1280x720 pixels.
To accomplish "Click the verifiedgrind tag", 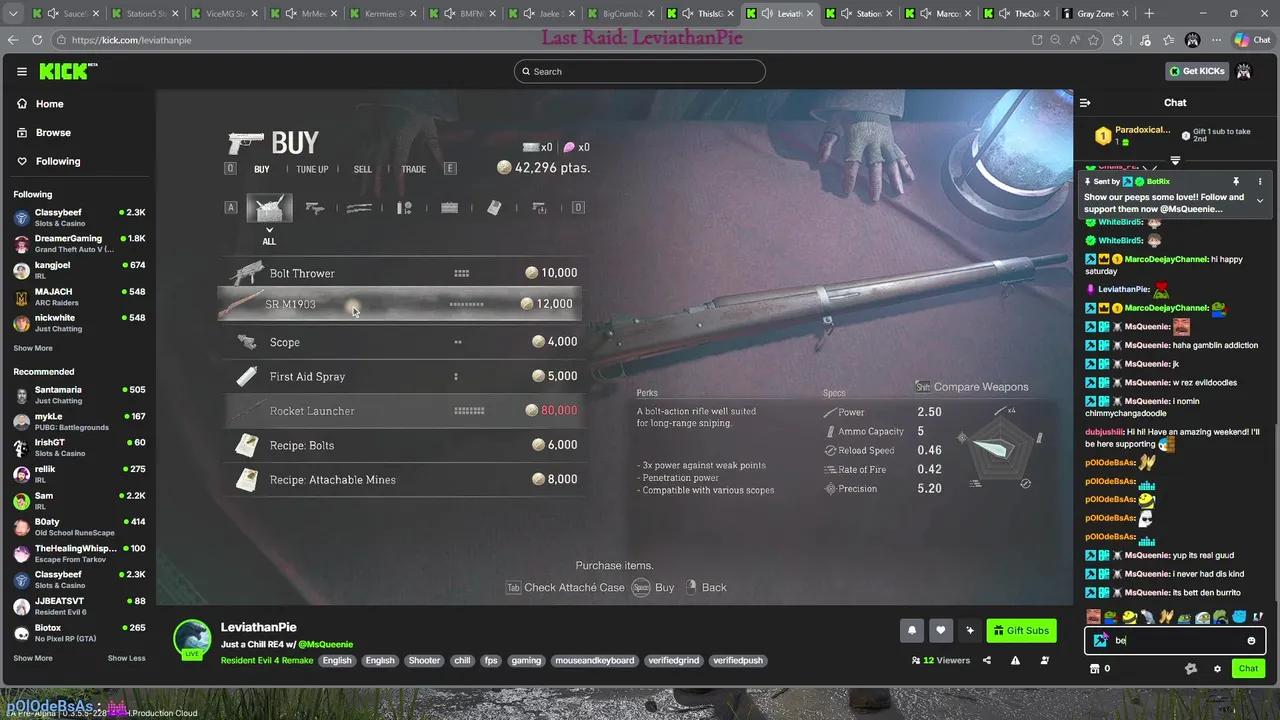I will coord(673,660).
